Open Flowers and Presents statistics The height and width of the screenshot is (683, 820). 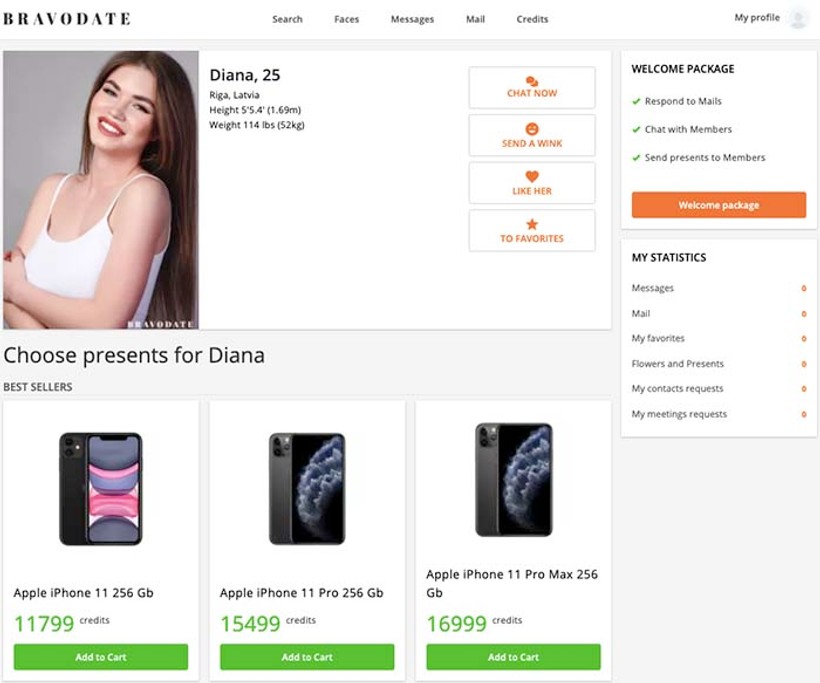[677, 364]
